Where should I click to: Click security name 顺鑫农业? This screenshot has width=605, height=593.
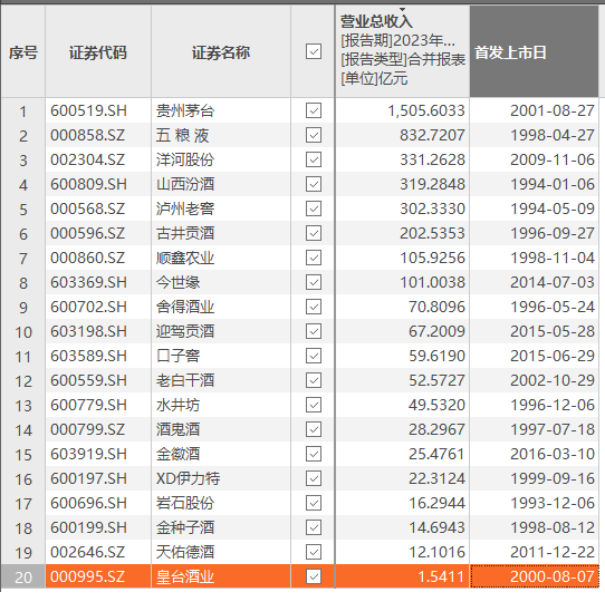(x=185, y=258)
